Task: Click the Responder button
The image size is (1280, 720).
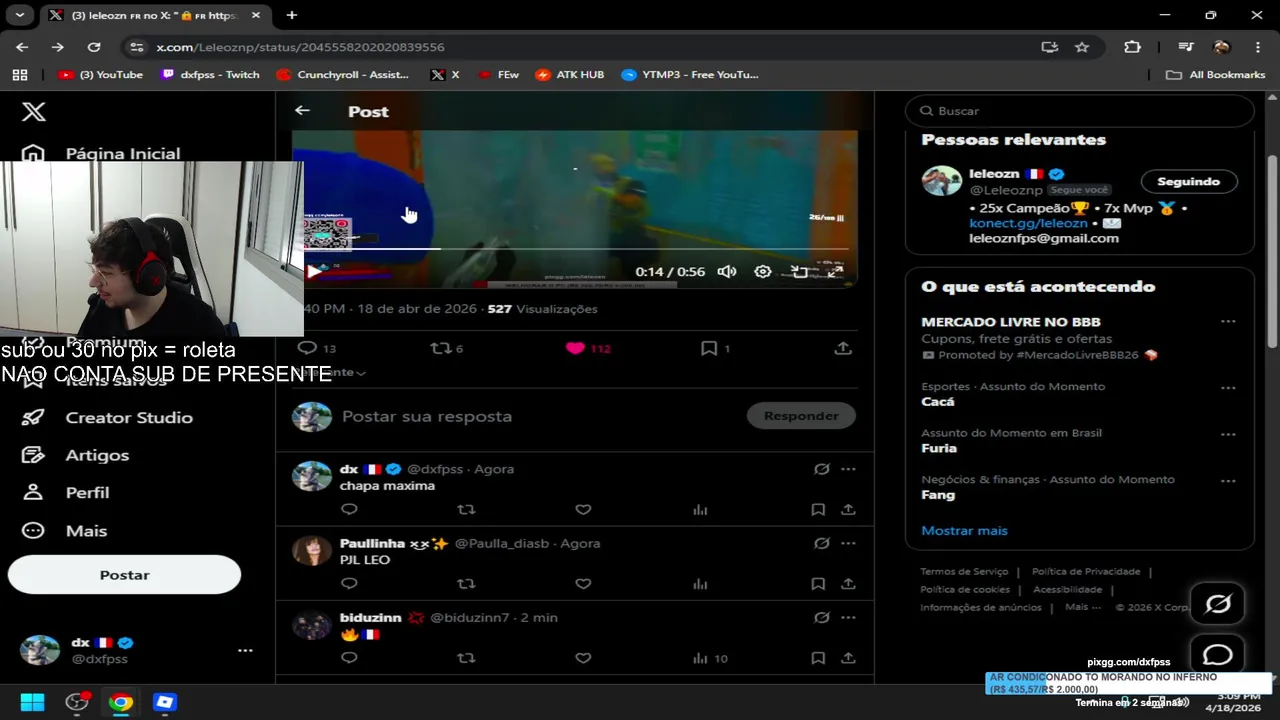Action: coord(801,416)
